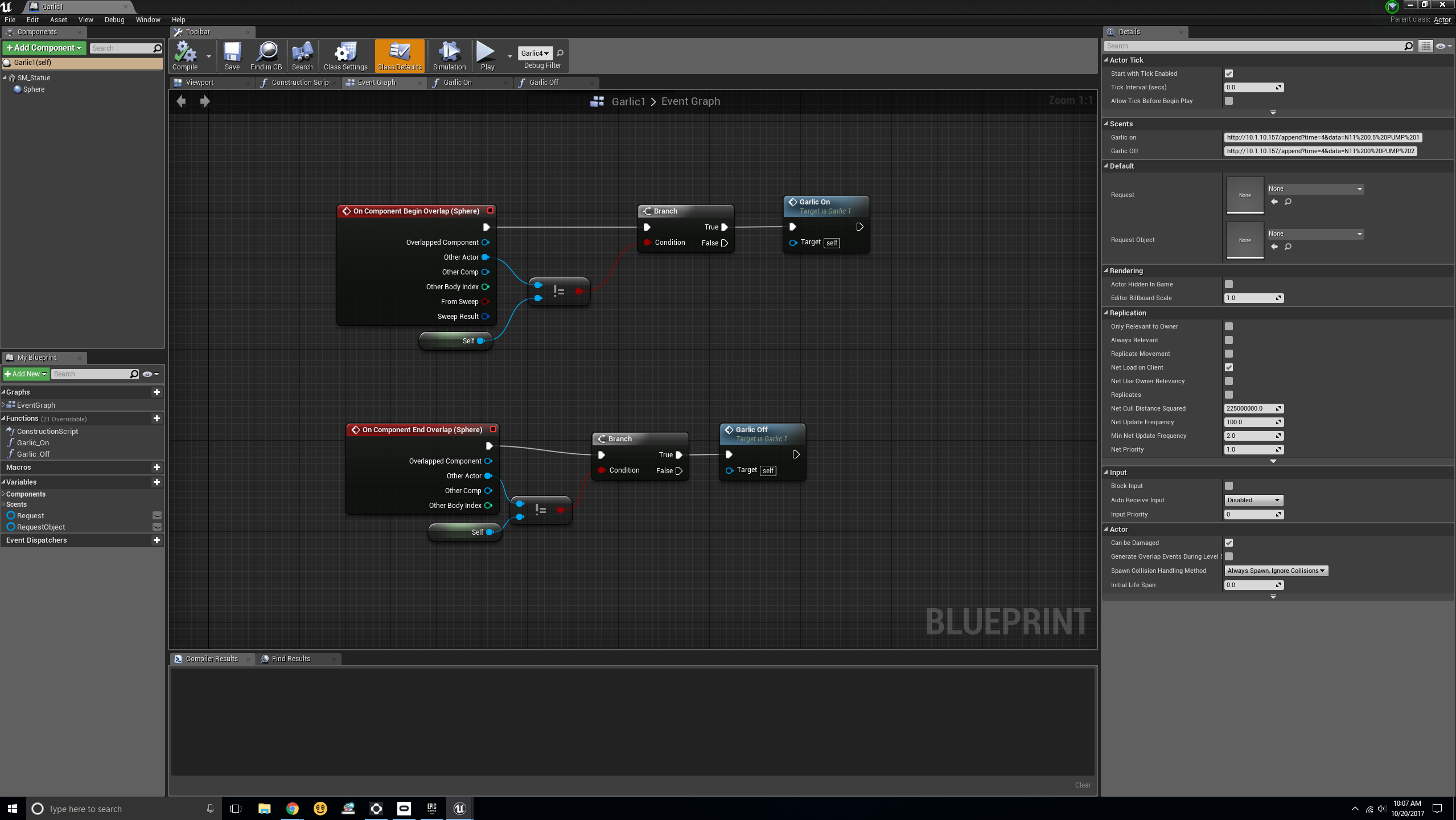This screenshot has width=1456, height=820.
Task: Open the toolbar Search icon
Action: [x=302, y=56]
